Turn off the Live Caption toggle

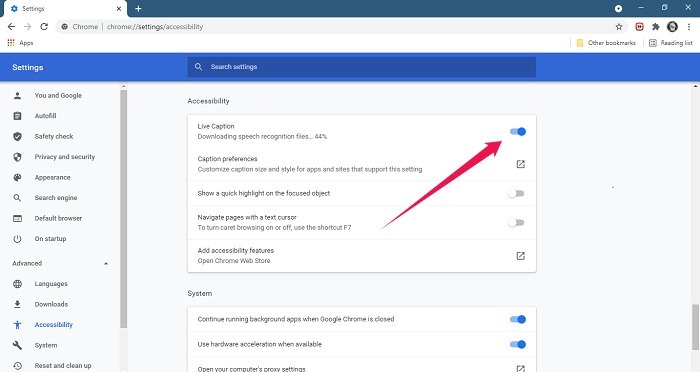click(518, 131)
